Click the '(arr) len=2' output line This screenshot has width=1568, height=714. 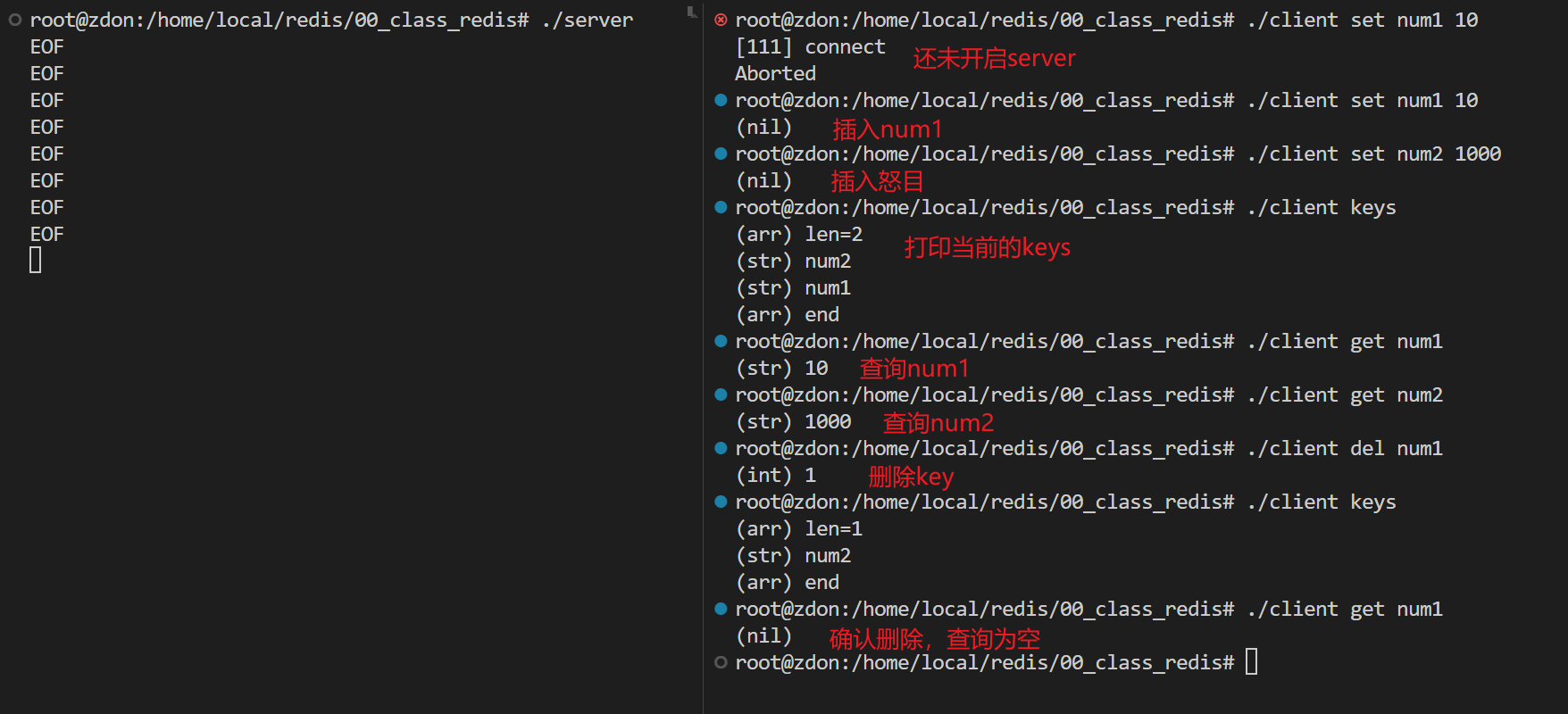click(798, 234)
